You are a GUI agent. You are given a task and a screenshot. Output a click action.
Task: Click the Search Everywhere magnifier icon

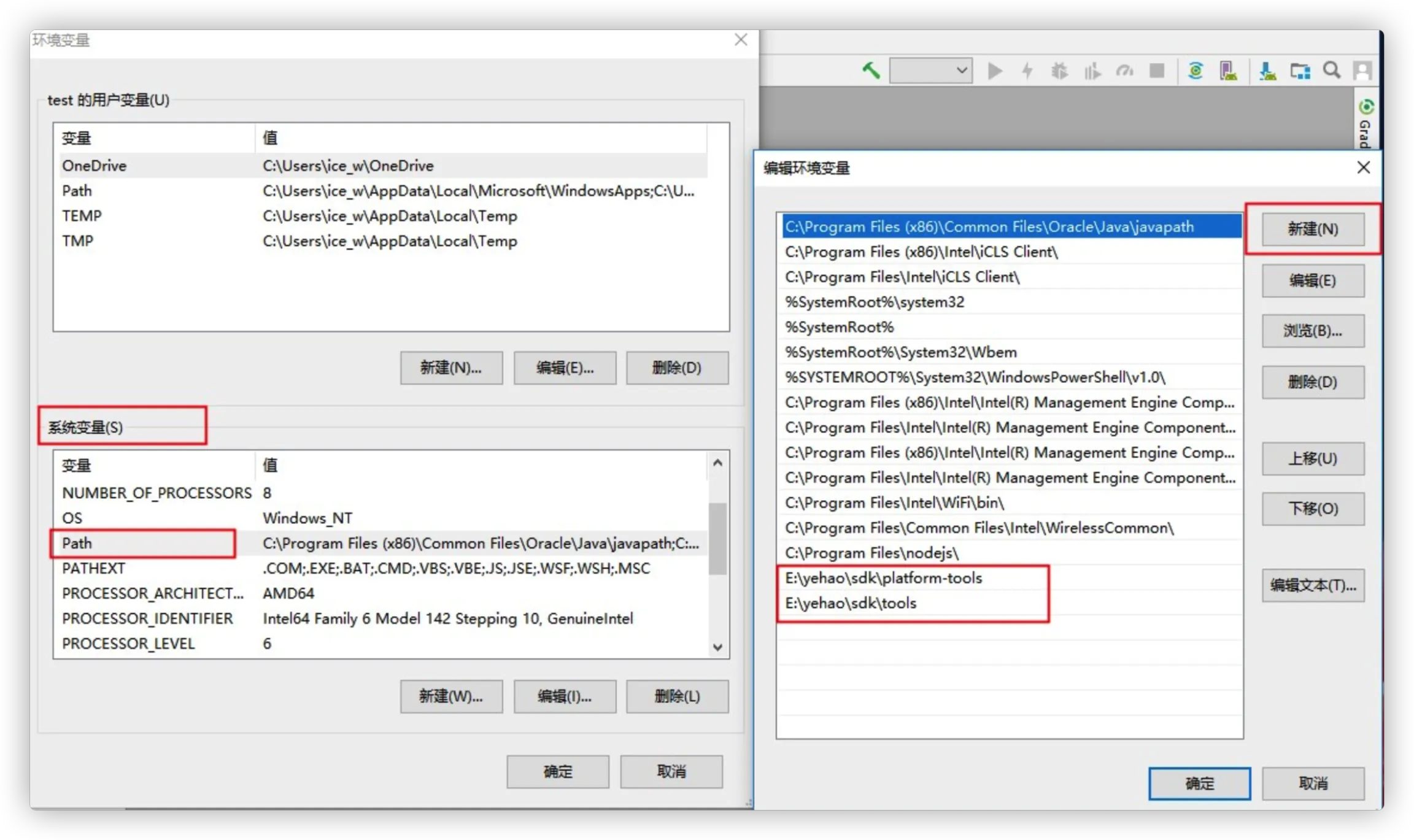tap(1331, 71)
